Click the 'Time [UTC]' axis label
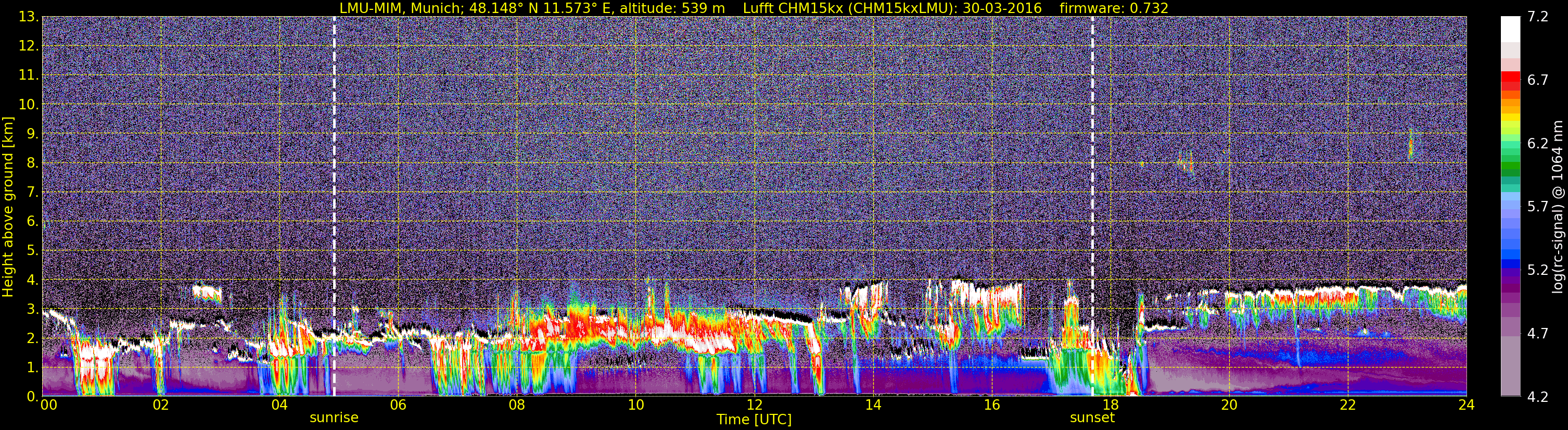 pos(754,420)
